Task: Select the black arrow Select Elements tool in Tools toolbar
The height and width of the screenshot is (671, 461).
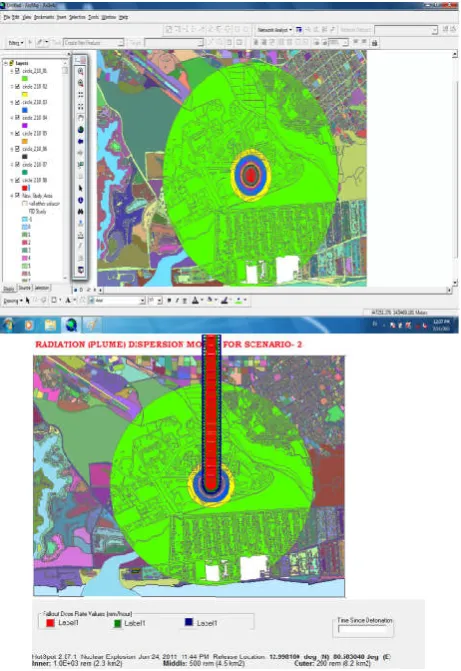Action: pyautogui.click(x=80, y=188)
